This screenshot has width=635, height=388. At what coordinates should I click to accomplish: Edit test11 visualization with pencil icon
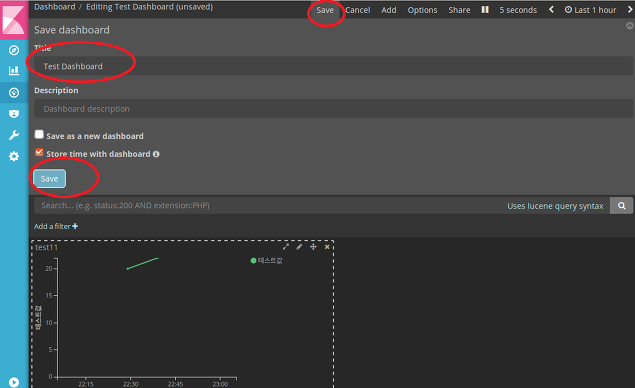tap(299, 247)
